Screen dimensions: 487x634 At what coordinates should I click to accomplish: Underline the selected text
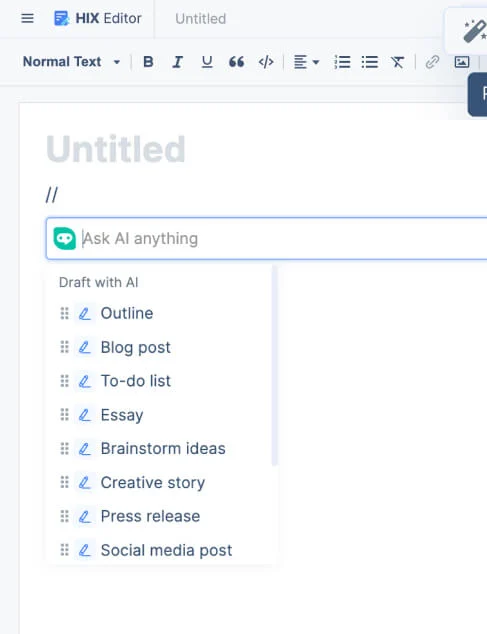tap(207, 62)
